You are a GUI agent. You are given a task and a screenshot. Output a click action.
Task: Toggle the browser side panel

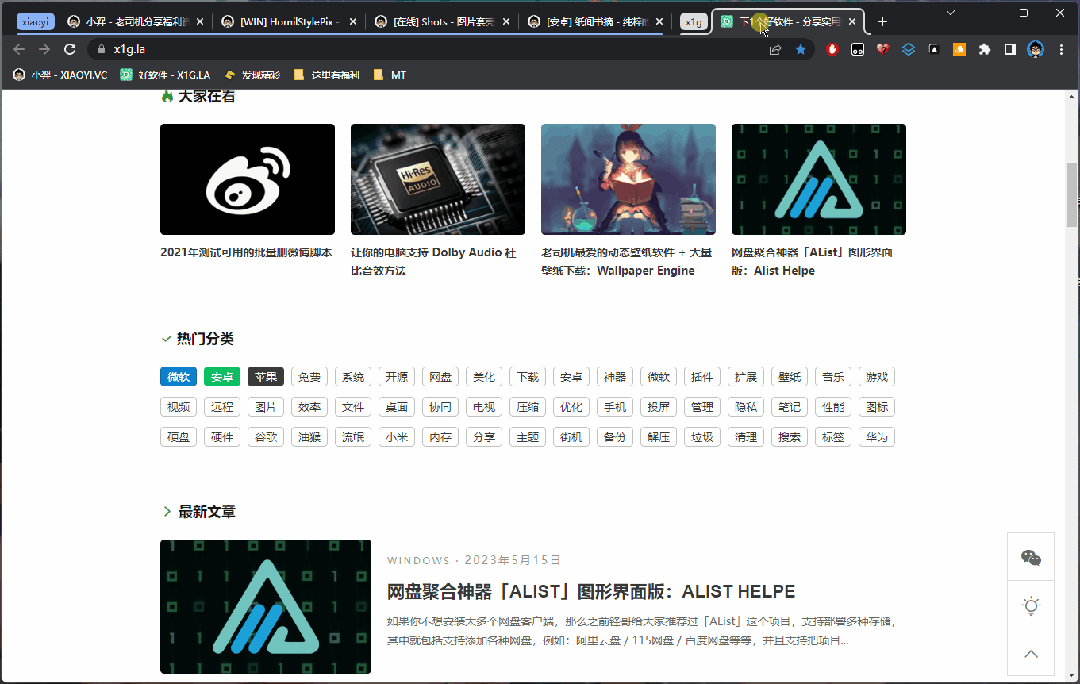[1010, 49]
